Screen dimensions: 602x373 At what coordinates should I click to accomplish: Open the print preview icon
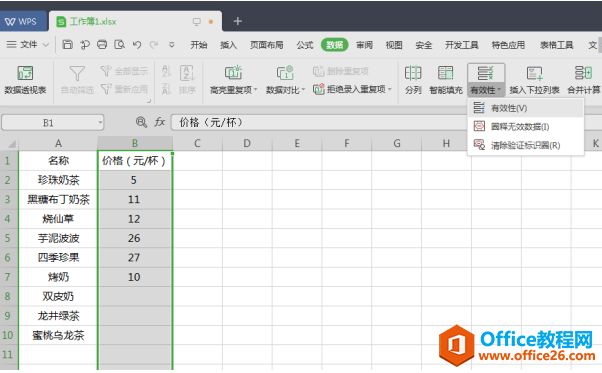point(119,45)
